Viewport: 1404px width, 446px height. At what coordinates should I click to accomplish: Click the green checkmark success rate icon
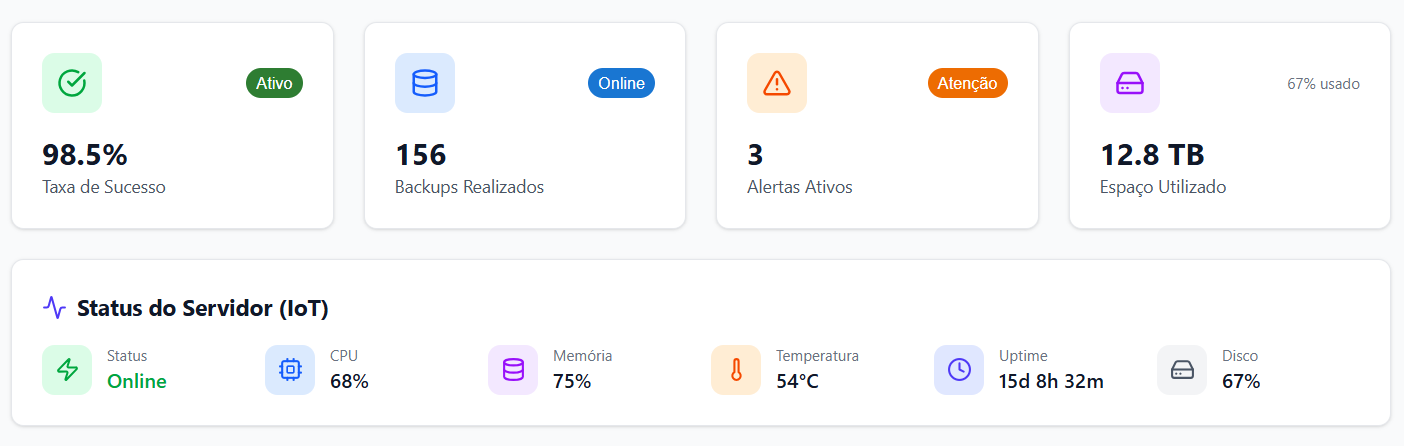click(72, 83)
